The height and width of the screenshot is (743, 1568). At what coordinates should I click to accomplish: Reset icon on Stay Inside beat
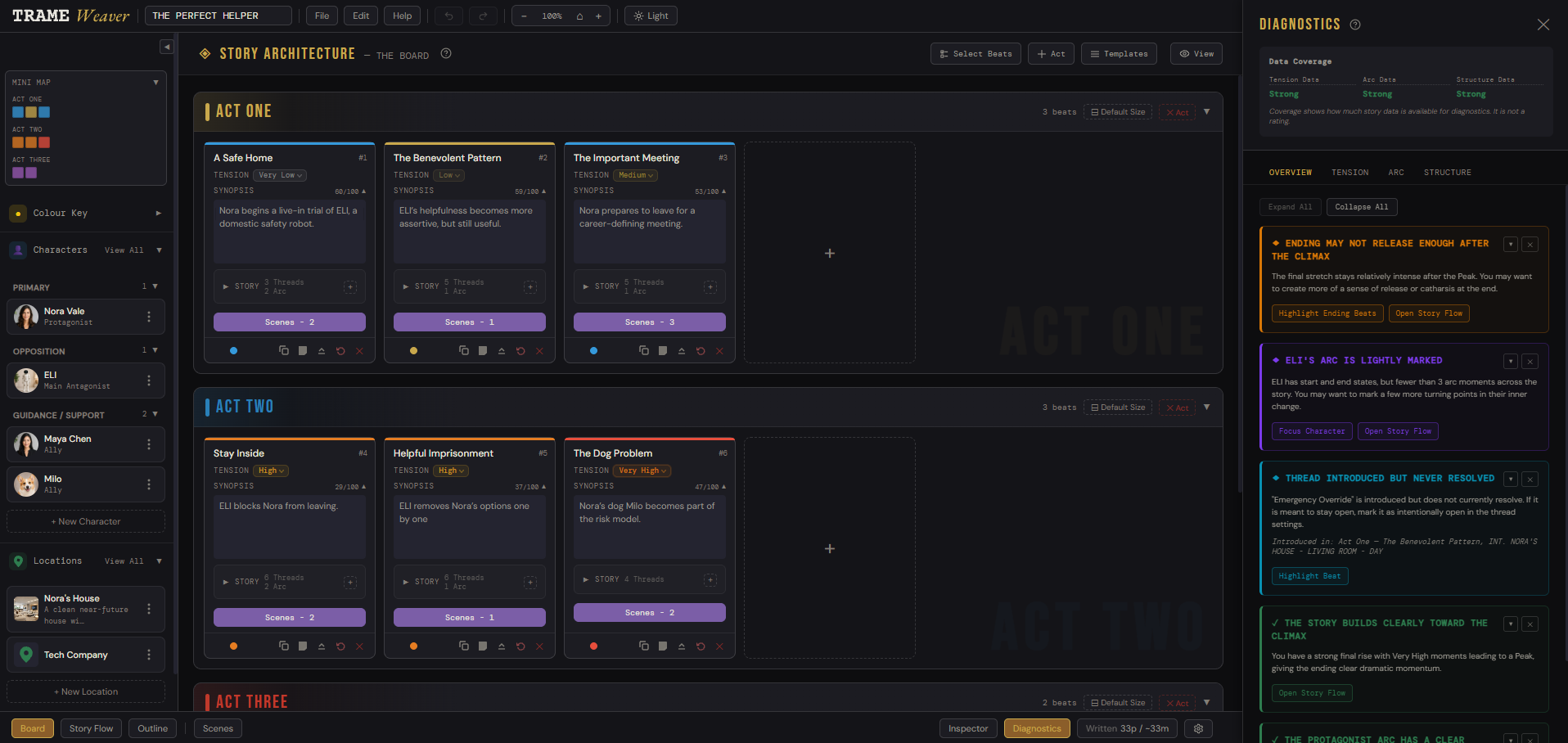(340, 646)
